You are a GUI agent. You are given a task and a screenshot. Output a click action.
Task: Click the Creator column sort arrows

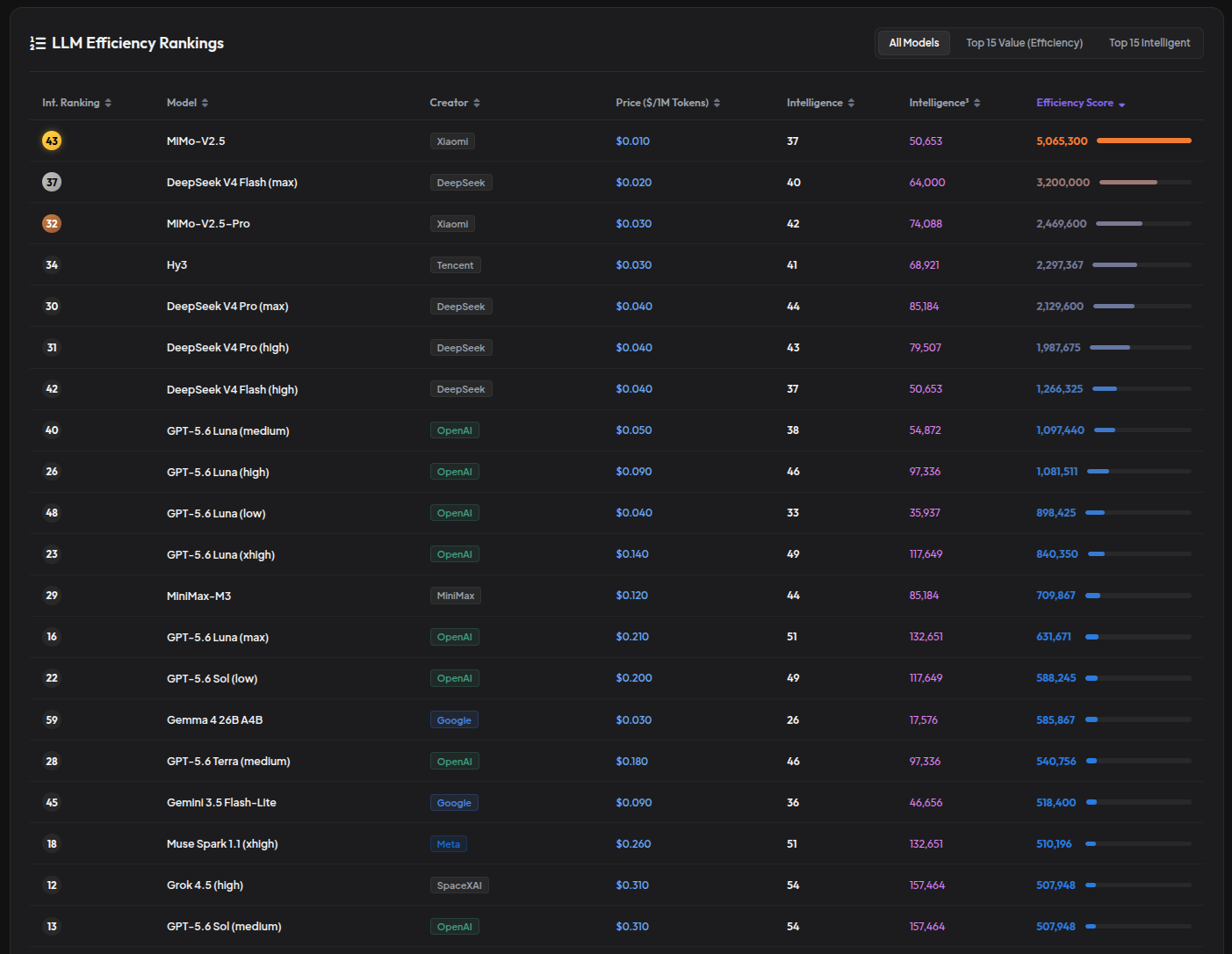[477, 103]
